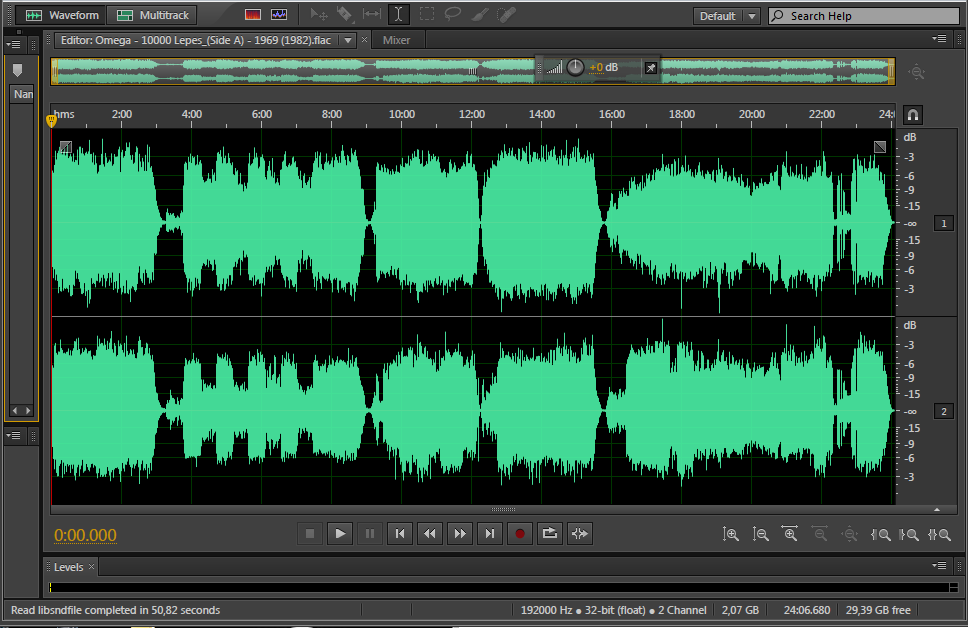The width and height of the screenshot is (968, 628).
Task: Toggle channel 2 on or off
Action: click(943, 411)
